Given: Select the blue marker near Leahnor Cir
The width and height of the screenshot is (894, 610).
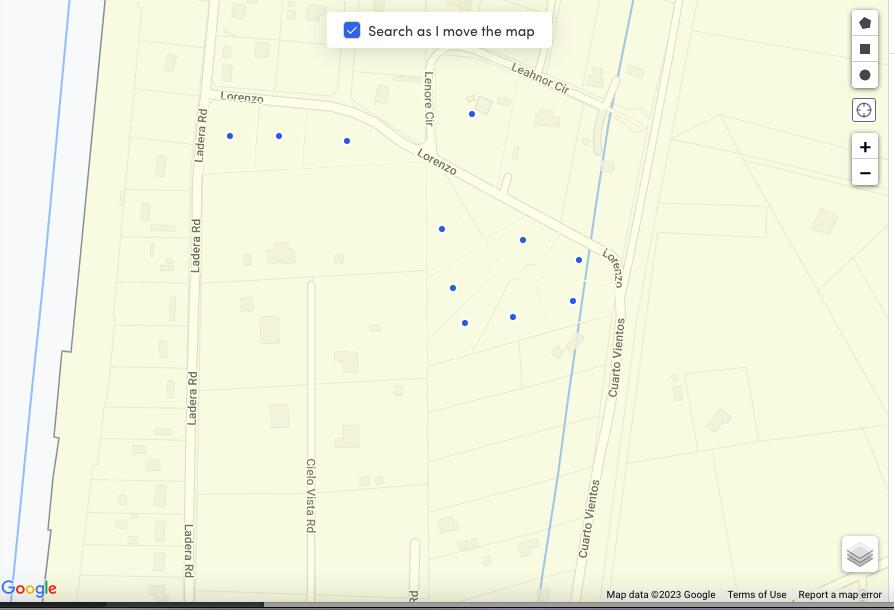Looking at the screenshot, I should point(471,113).
